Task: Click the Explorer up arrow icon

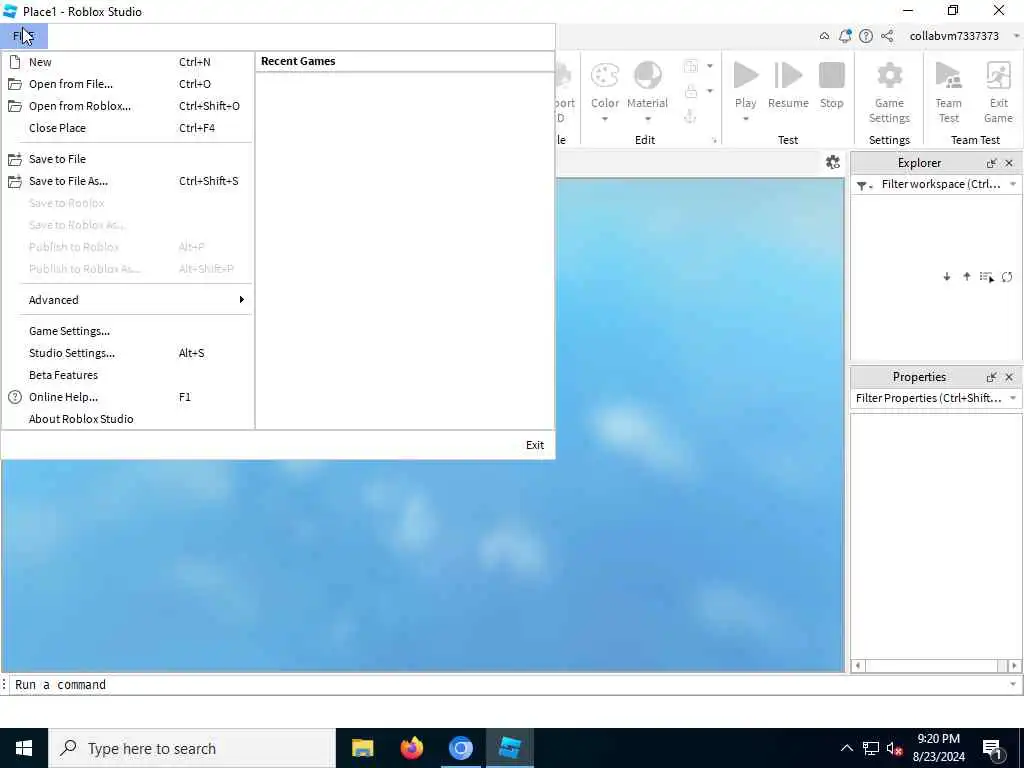Action: point(967,277)
